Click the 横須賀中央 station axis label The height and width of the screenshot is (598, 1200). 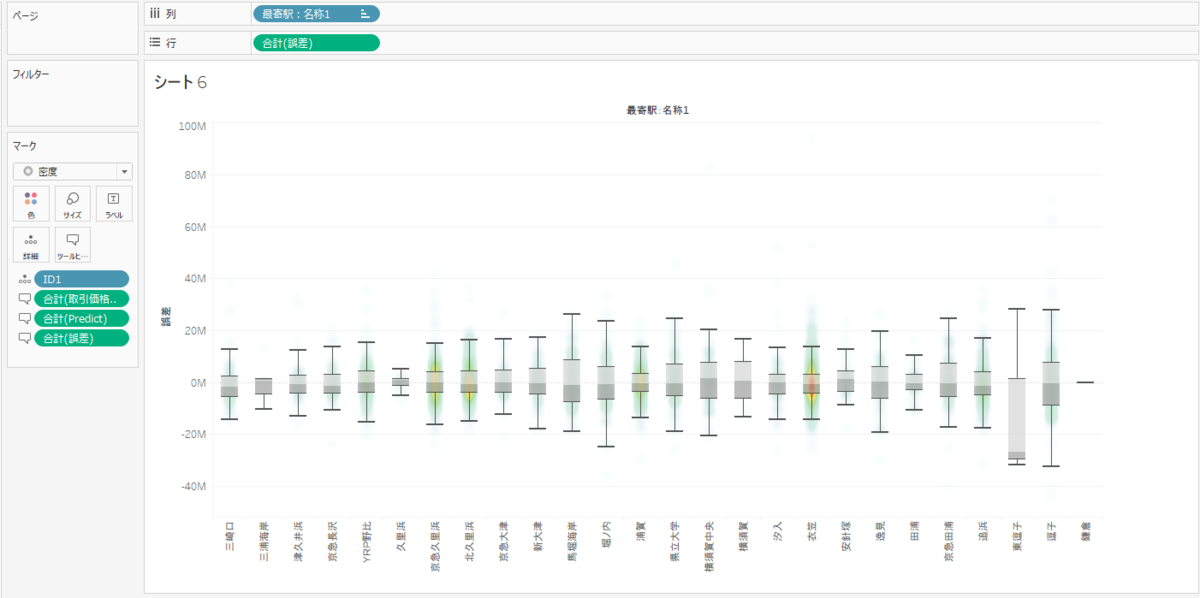[x=708, y=546]
